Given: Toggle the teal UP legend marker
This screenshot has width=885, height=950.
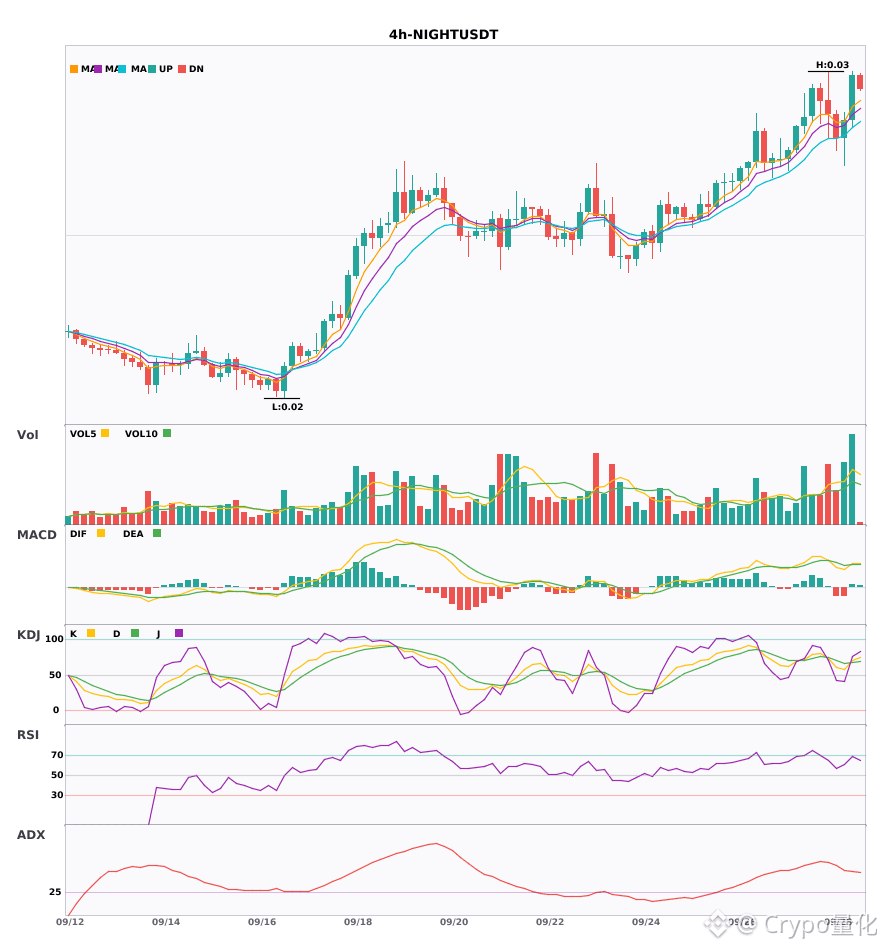Looking at the screenshot, I should point(152,69).
